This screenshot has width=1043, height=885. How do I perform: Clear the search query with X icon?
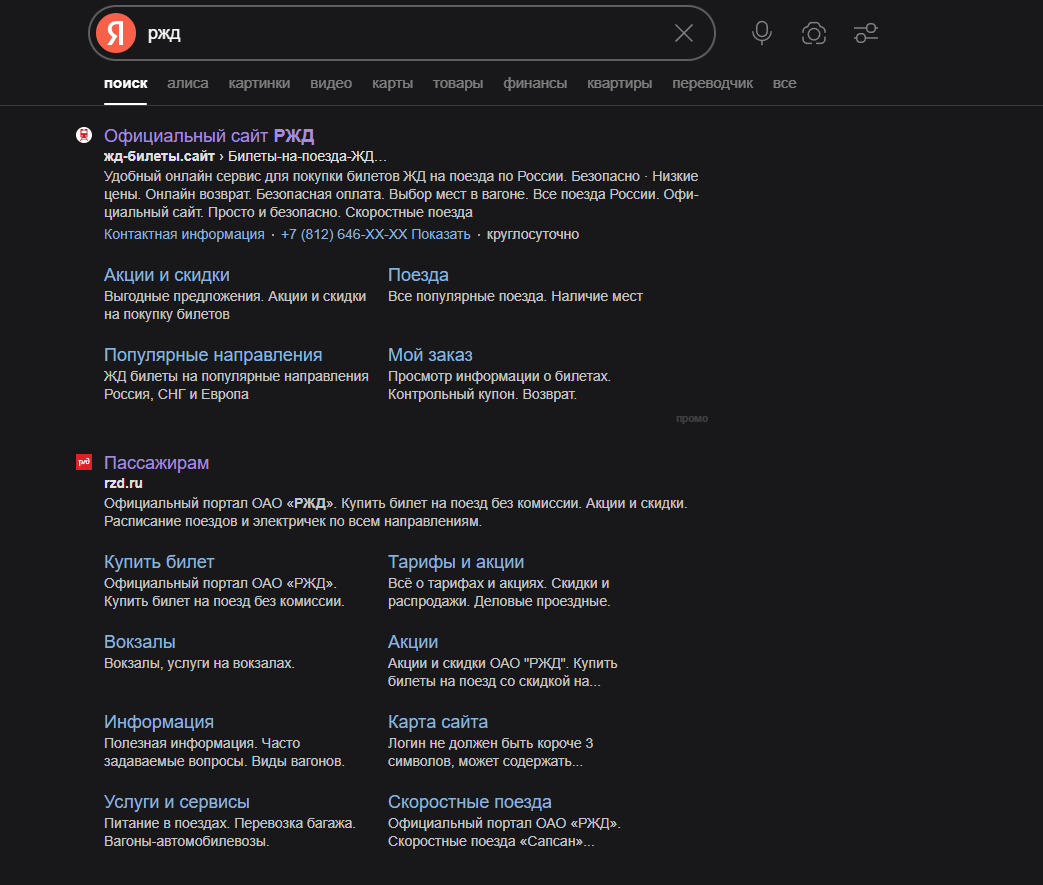(x=684, y=33)
